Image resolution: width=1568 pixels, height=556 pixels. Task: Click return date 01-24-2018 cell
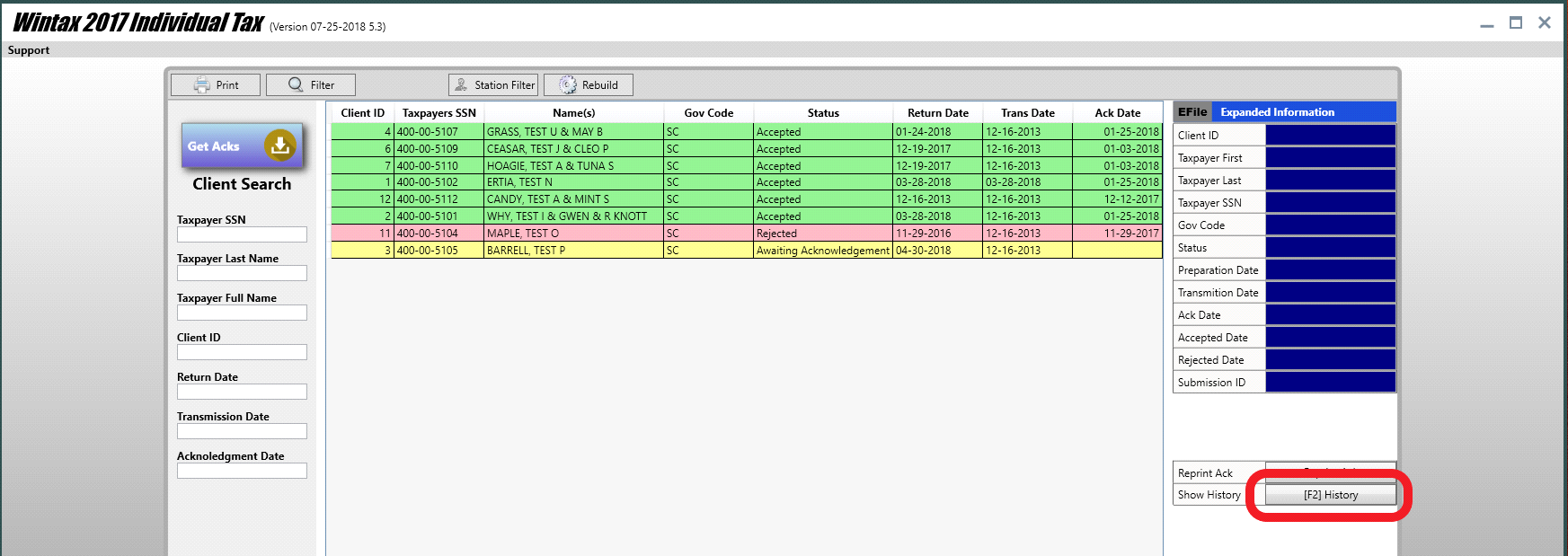point(938,132)
